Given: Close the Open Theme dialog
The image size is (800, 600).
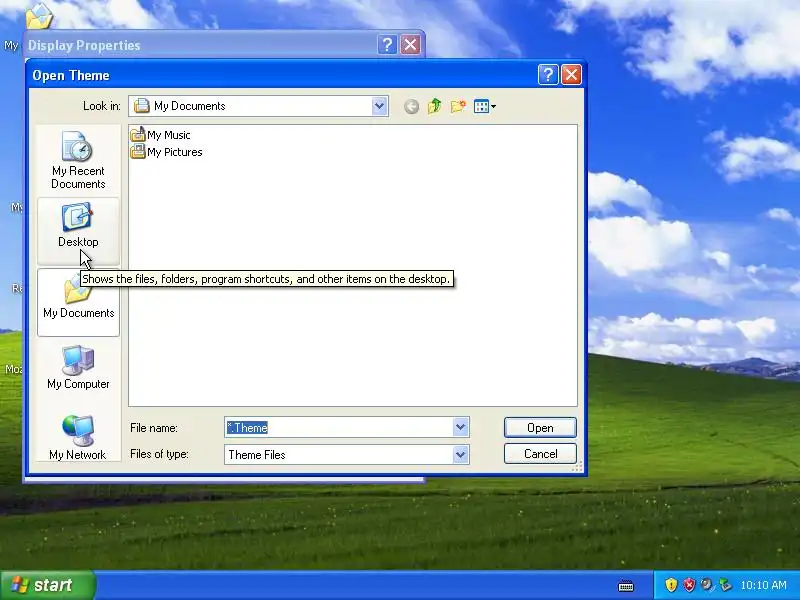Looking at the screenshot, I should pyautogui.click(x=571, y=75).
